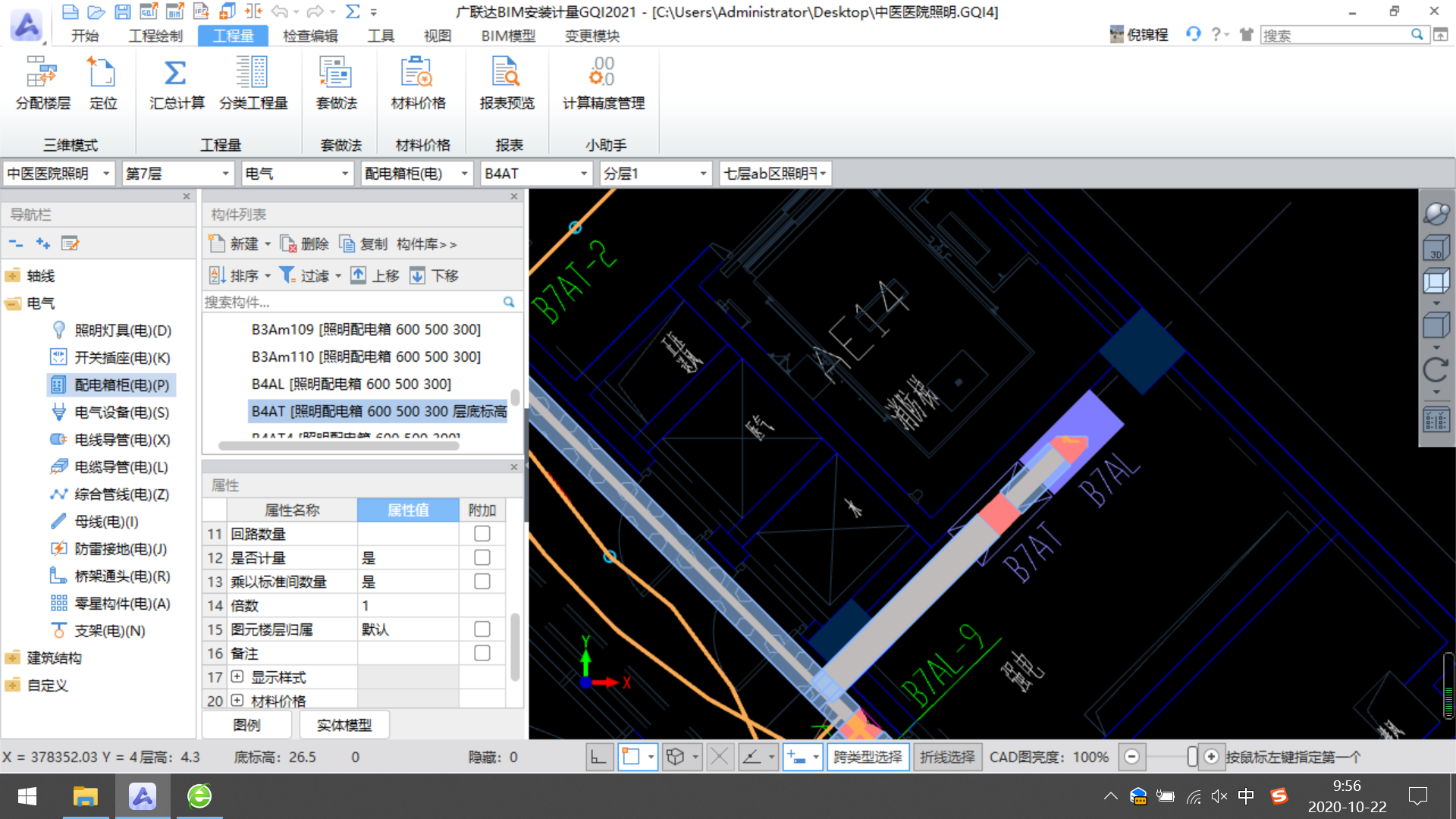Run 汇总计算 sigma tool
The image size is (1456, 819).
click(x=176, y=83)
